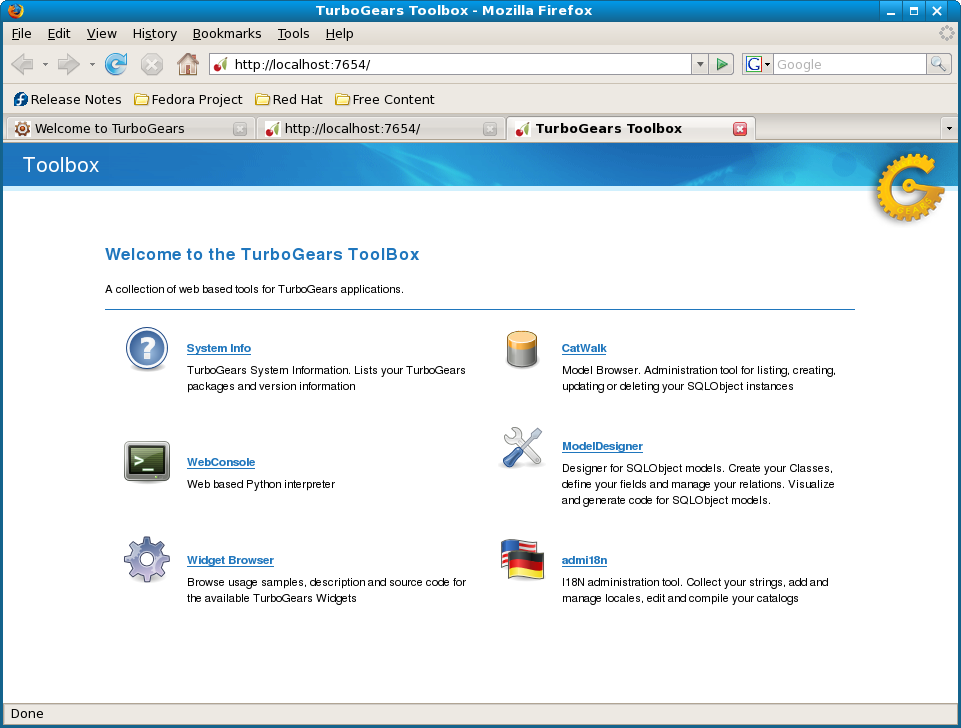Click the ModelDesigner wrench and screwdriver icon

(522, 448)
